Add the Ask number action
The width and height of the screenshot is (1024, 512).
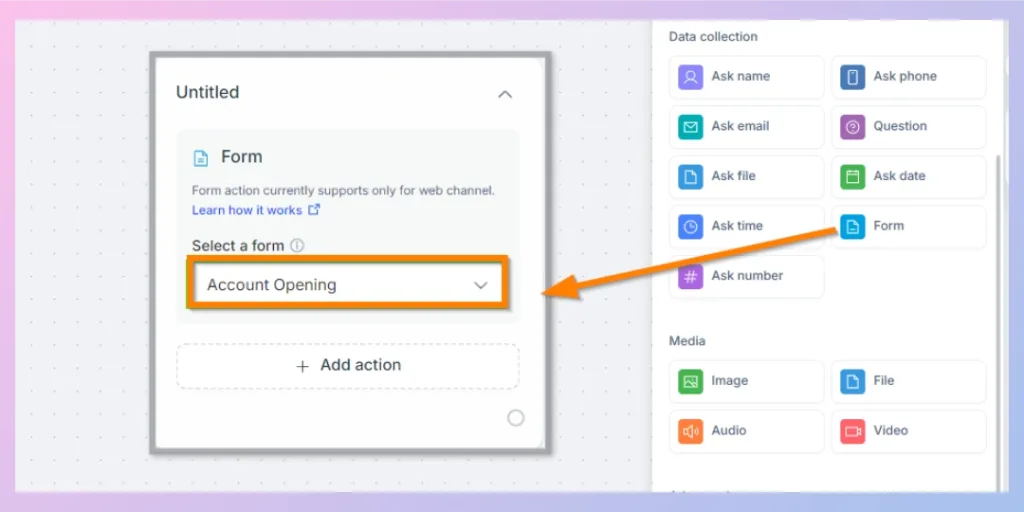point(746,277)
